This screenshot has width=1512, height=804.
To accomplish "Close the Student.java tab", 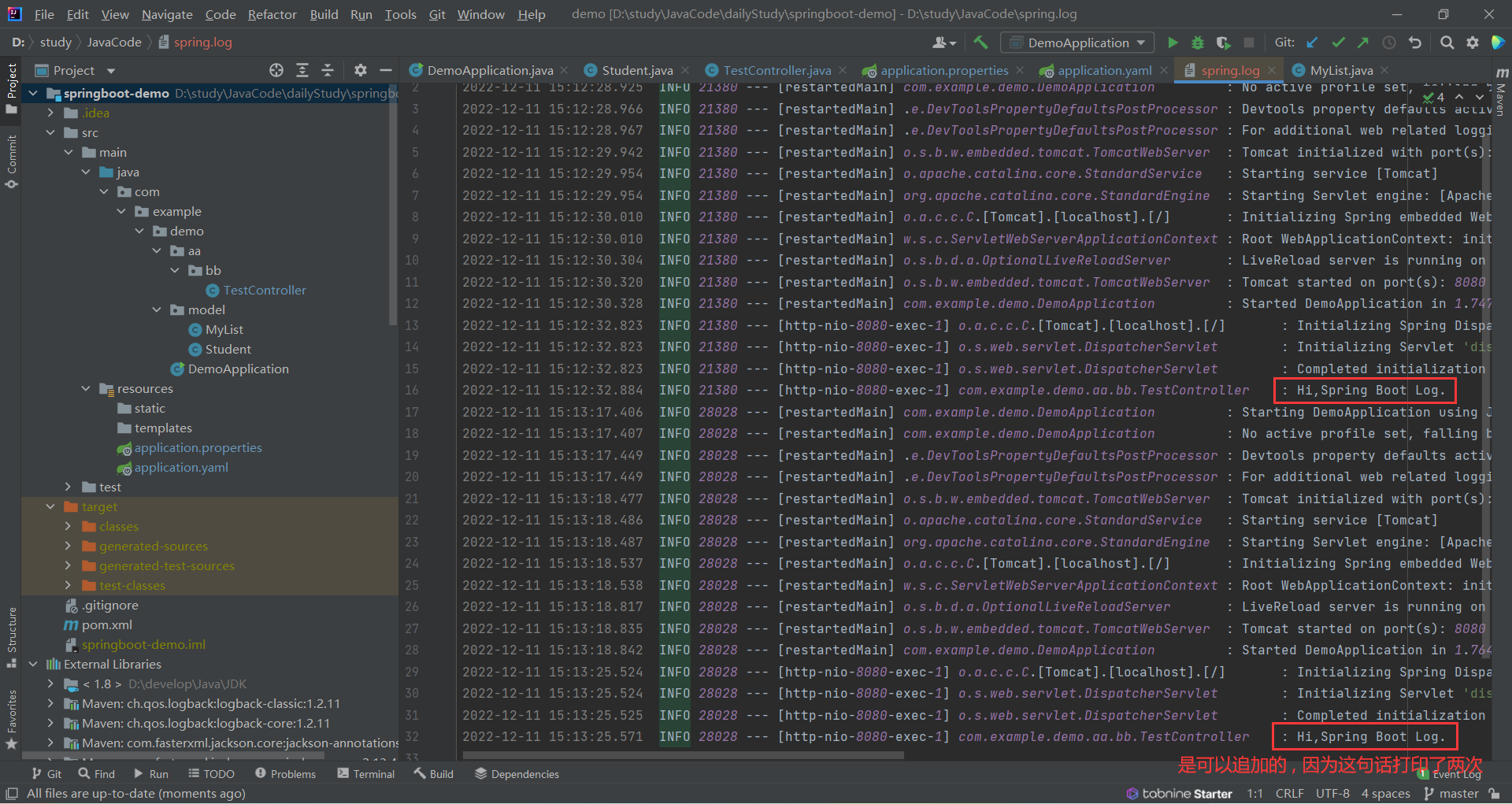I will pos(685,70).
